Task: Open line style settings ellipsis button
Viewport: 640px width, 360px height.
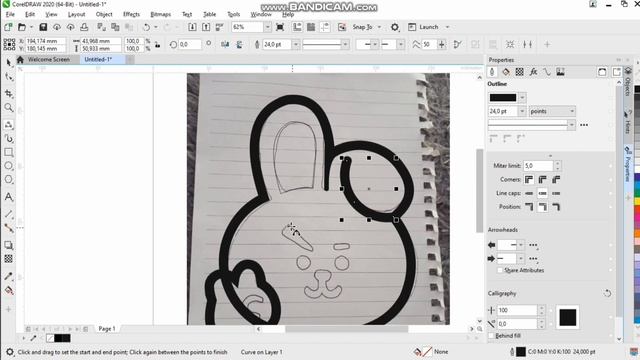Action: coord(584,125)
